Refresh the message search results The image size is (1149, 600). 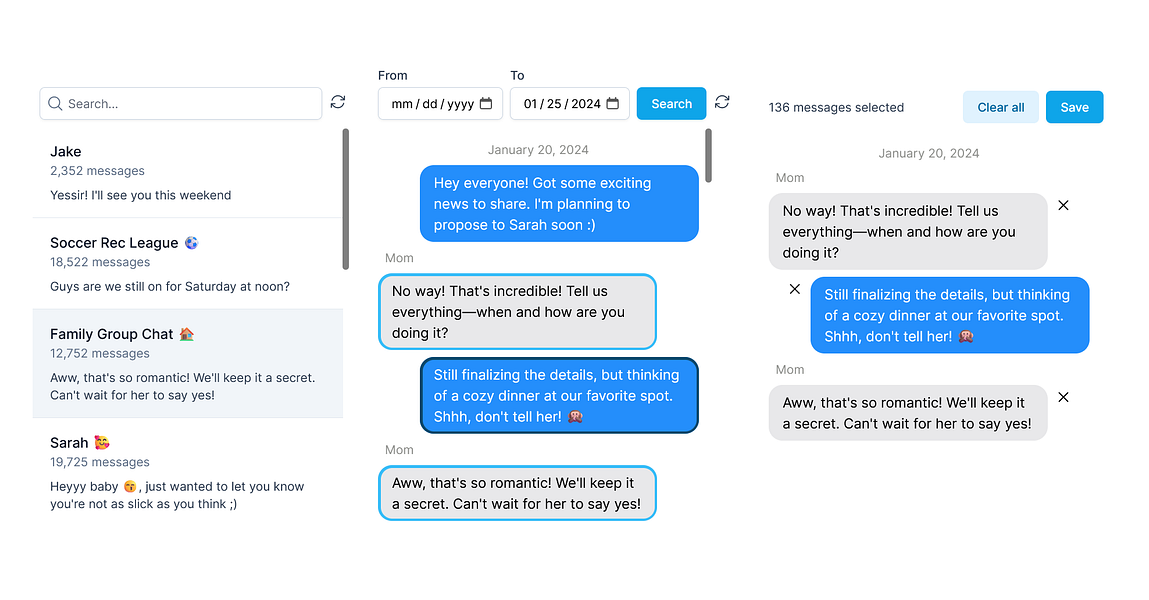pos(722,102)
